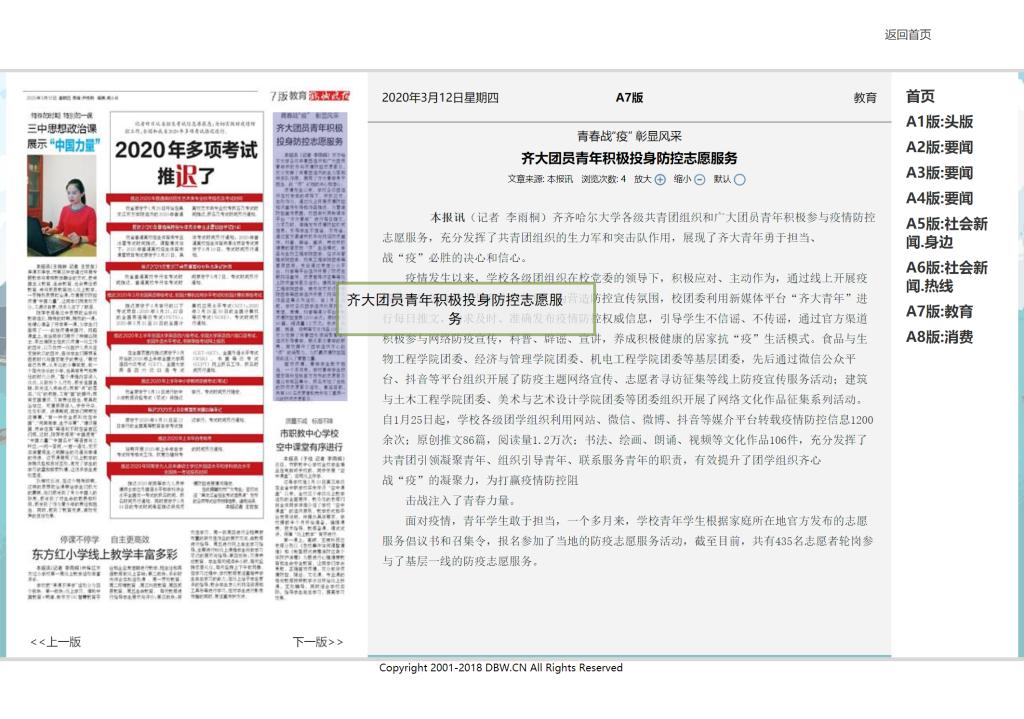Click highlighted 齐大团员青年积极投身防控志愿服务 article region

click(310, 260)
